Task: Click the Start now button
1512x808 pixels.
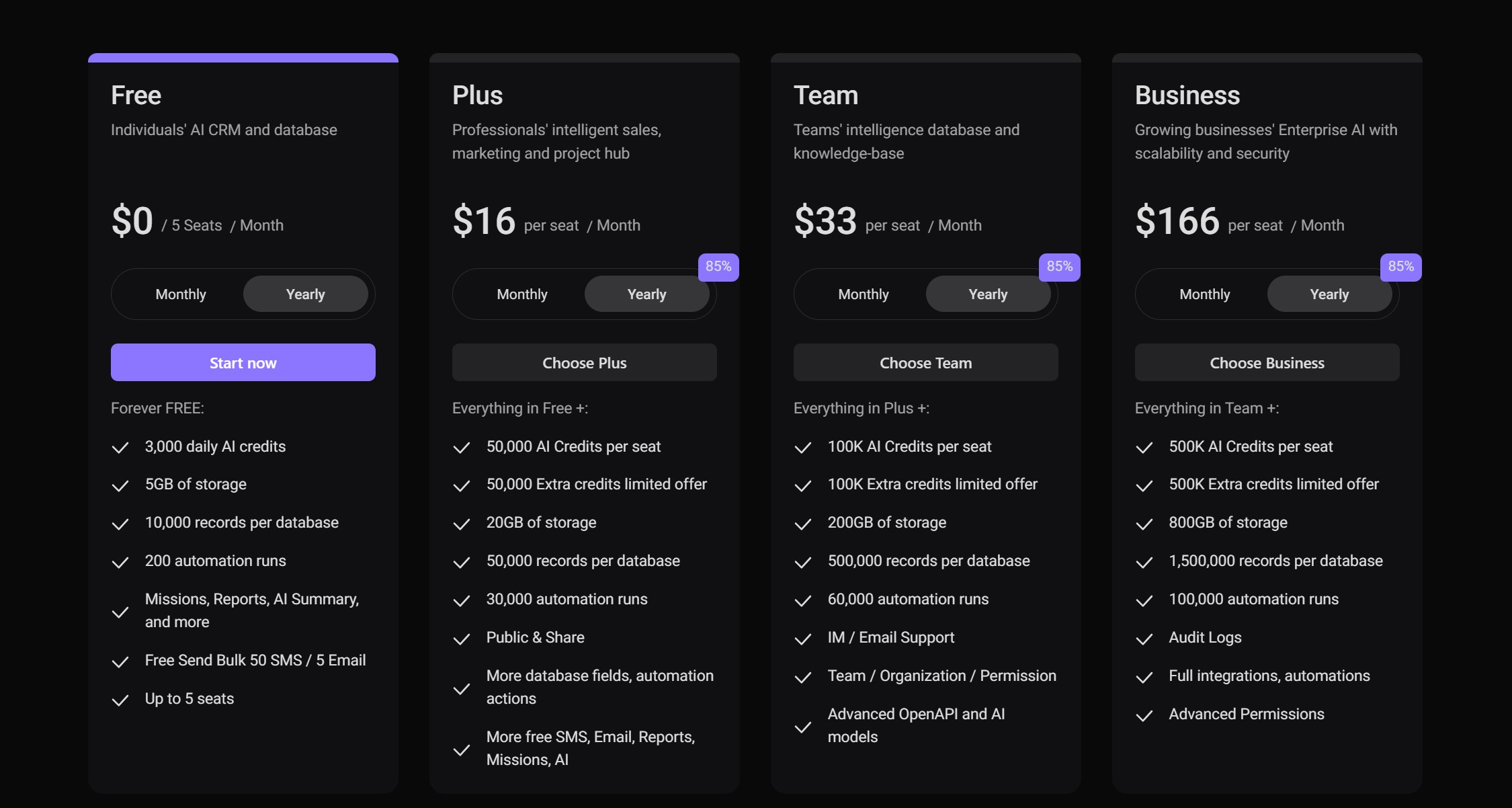Action: tap(243, 362)
